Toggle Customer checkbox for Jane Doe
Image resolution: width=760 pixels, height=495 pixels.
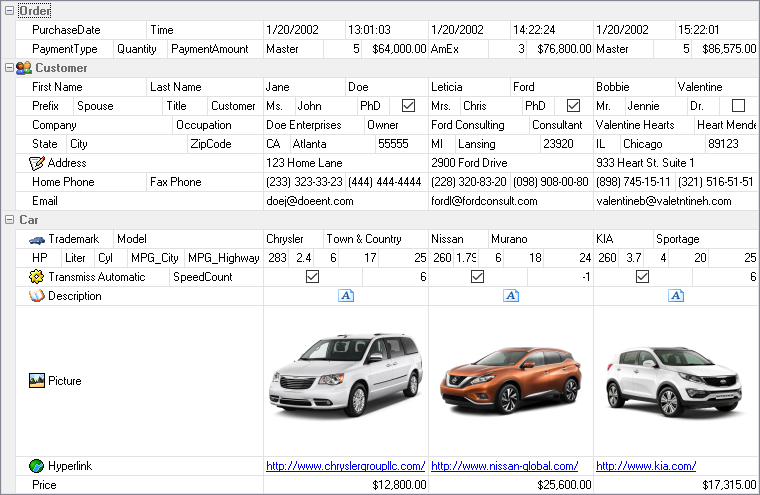tap(408, 106)
